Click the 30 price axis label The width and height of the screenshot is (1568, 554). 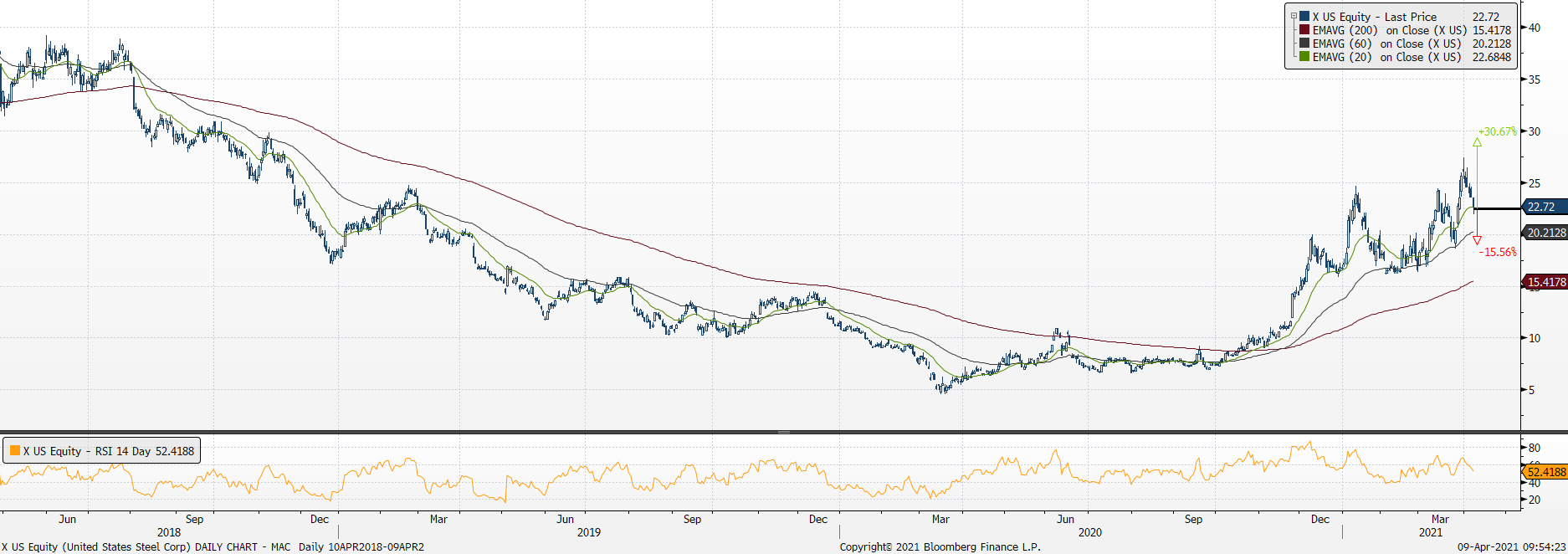pos(1535,131)
